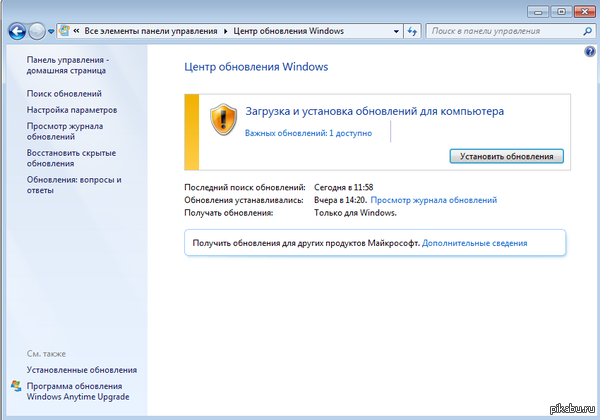Image resolution: width=600 pixels, height=420 pixels.
Task: Click the Windows Anytime Upgrade flag icon
Action: pyautogui.click(x=15, y=386)
